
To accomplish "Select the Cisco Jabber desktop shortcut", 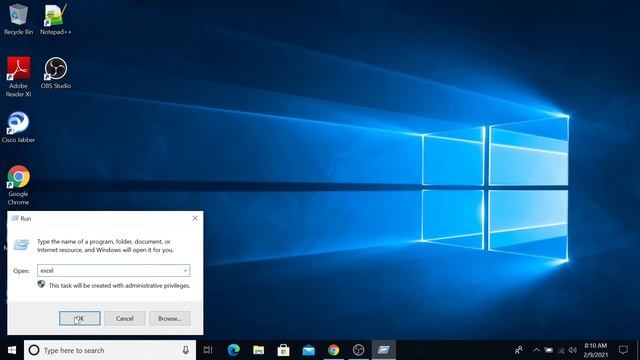I will click(x=18, y=127).
